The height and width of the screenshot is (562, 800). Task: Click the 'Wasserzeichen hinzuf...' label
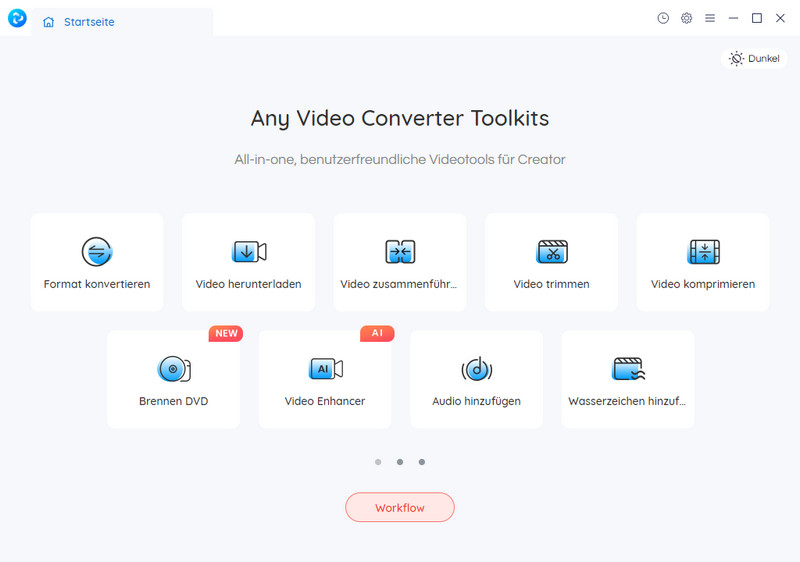coord(627,401)
